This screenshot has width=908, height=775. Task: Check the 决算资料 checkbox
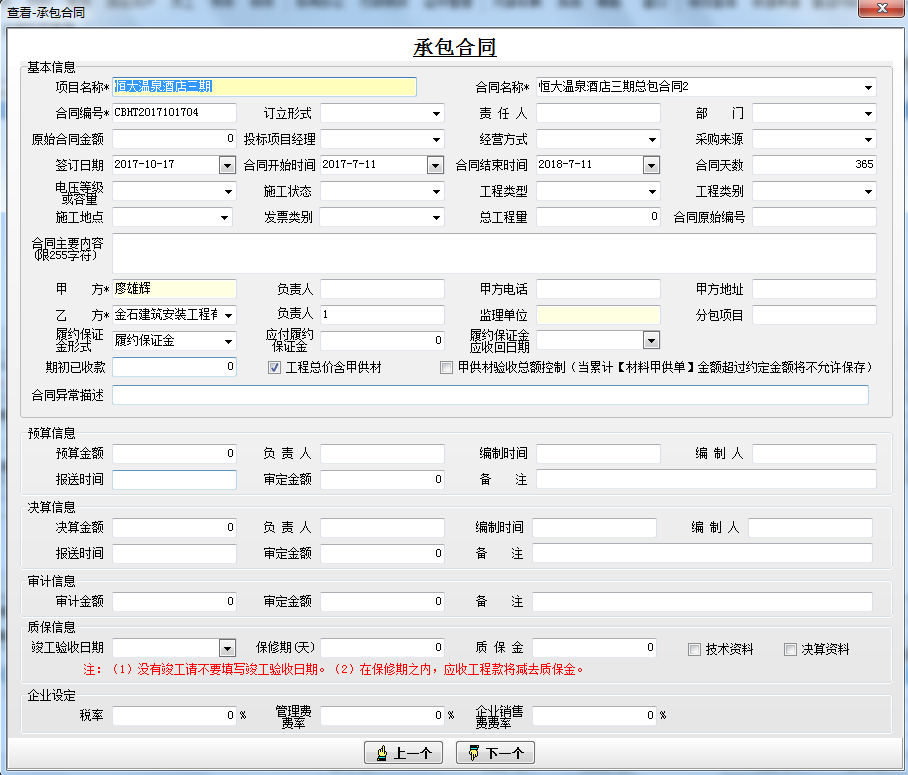791,649
